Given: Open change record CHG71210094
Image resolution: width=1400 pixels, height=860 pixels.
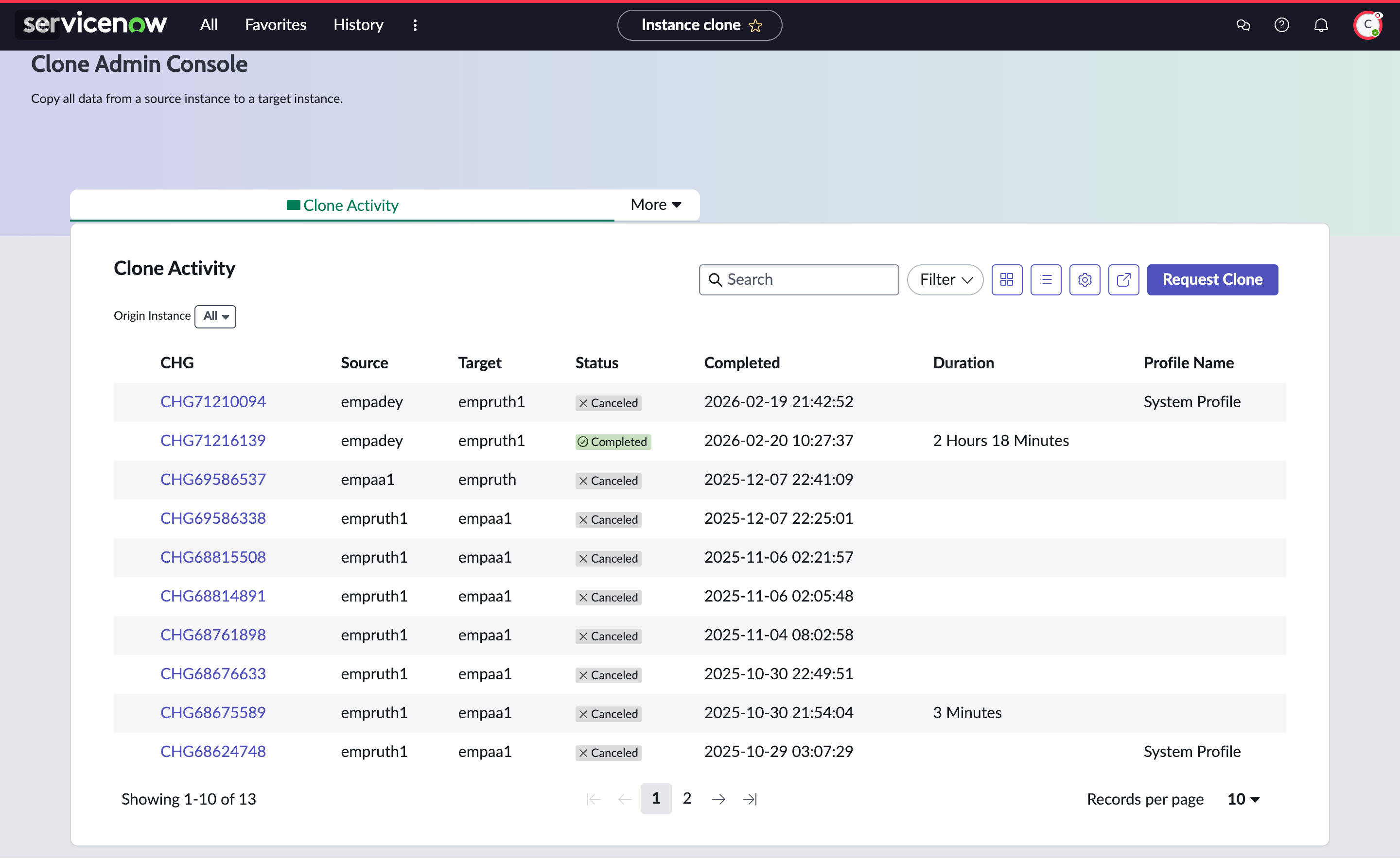Looking at the screenshot, I should (x=213, y=401).
